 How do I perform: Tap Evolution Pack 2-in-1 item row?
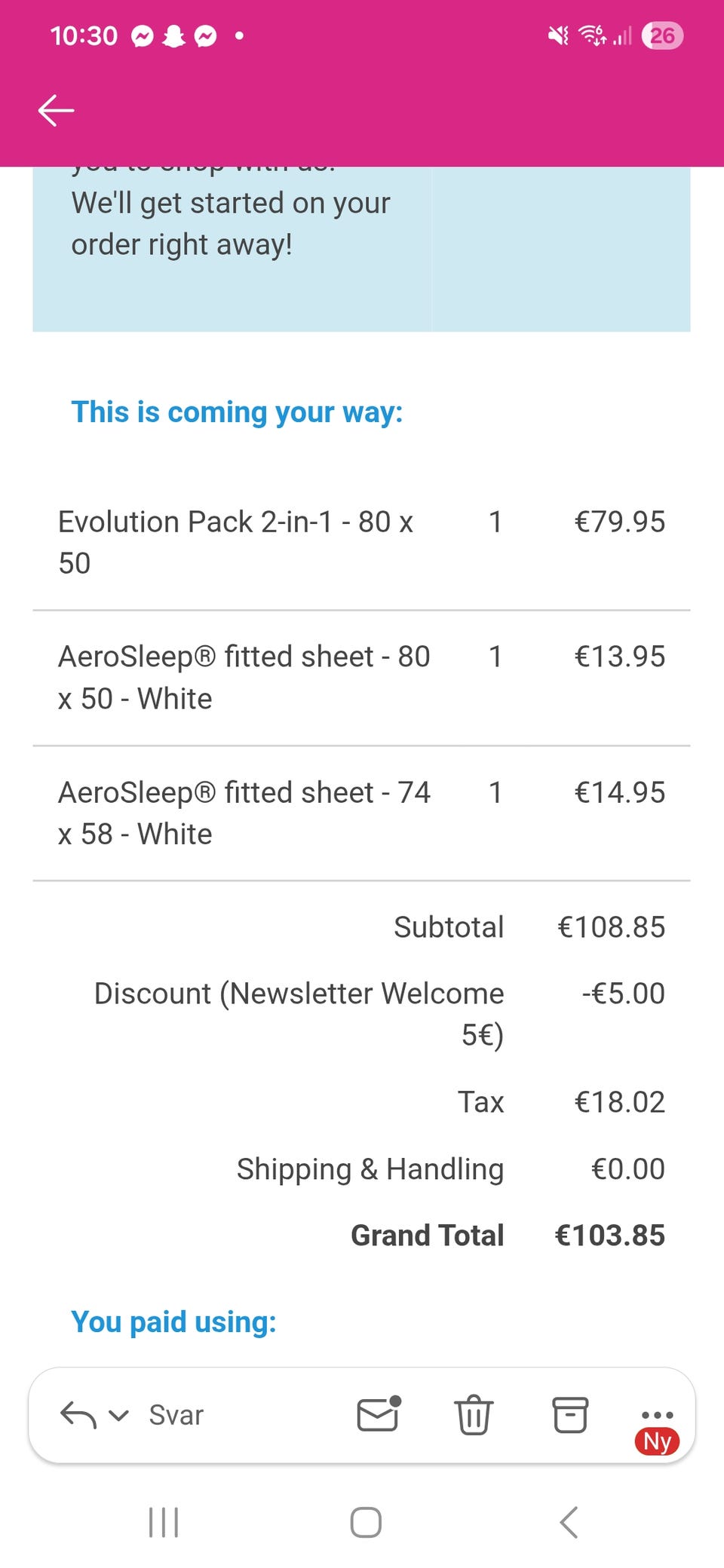[x=235, y=542]
